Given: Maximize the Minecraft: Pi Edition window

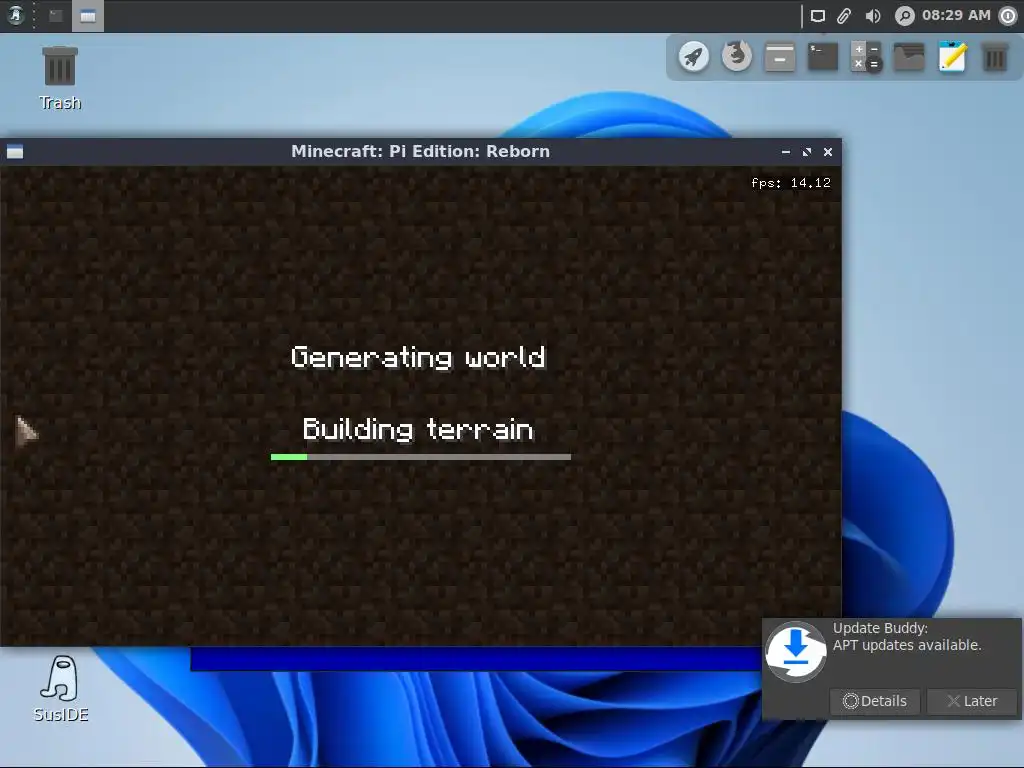Looking at the screenshot, I should coord(807,152).
